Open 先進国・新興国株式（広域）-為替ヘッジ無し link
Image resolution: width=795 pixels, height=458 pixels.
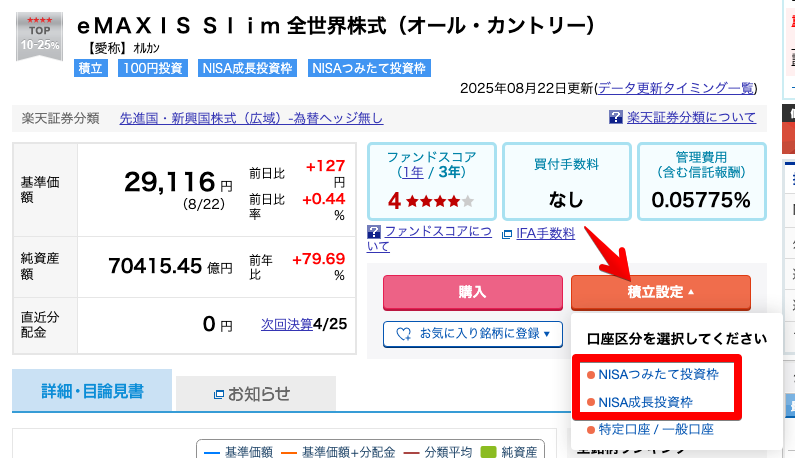click(251, 118)
